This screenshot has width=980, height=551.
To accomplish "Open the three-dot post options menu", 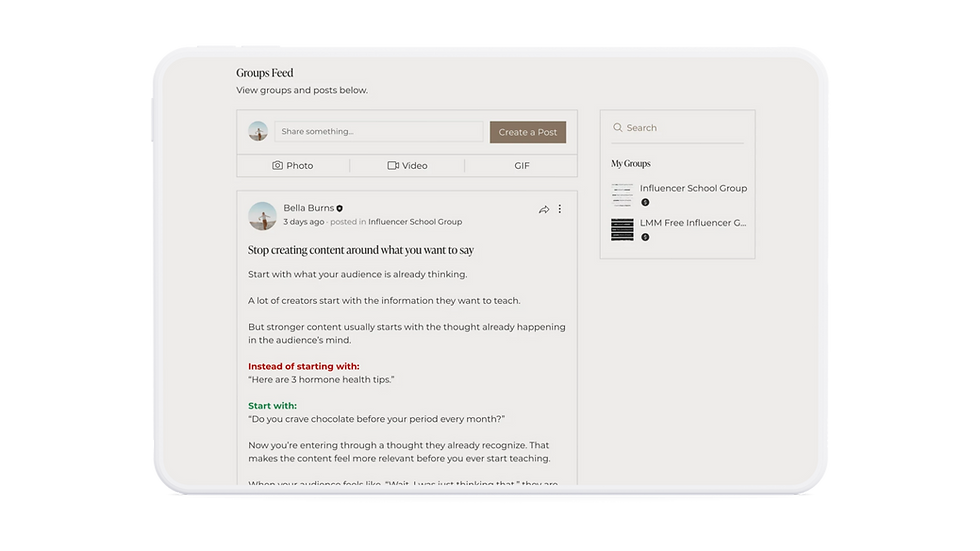I will point(559,209).
